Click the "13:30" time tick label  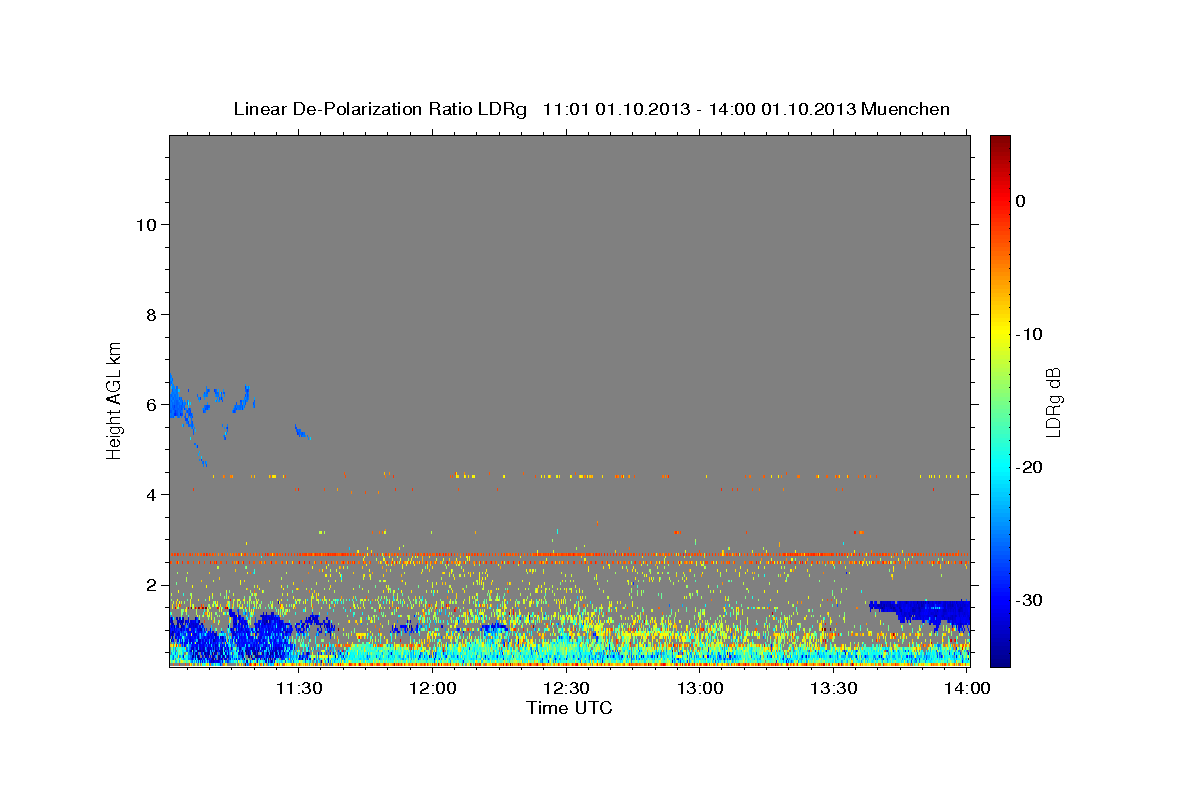[x=835, y=689]
